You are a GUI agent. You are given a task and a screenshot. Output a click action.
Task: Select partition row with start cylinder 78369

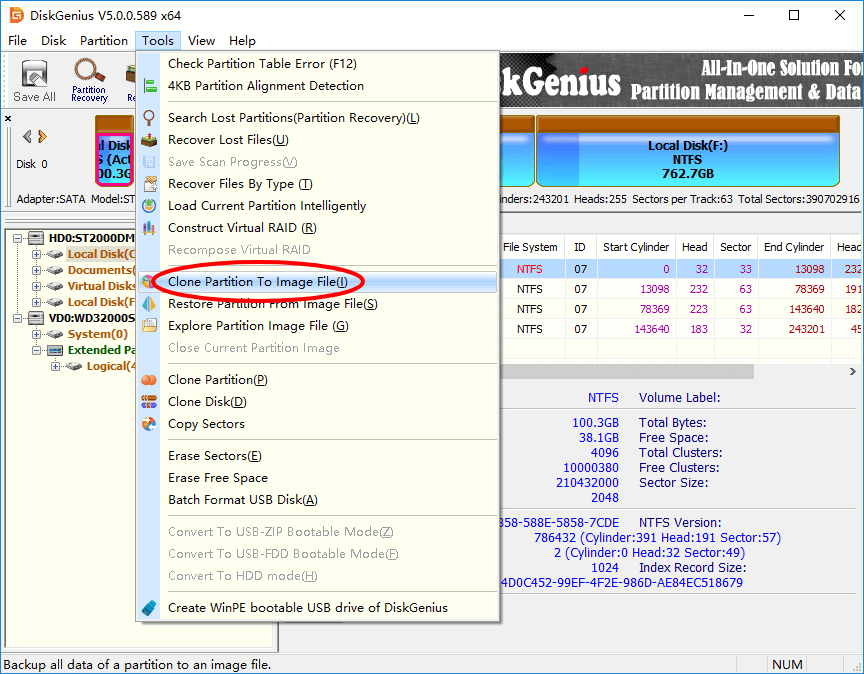click(x=681, y=309)
